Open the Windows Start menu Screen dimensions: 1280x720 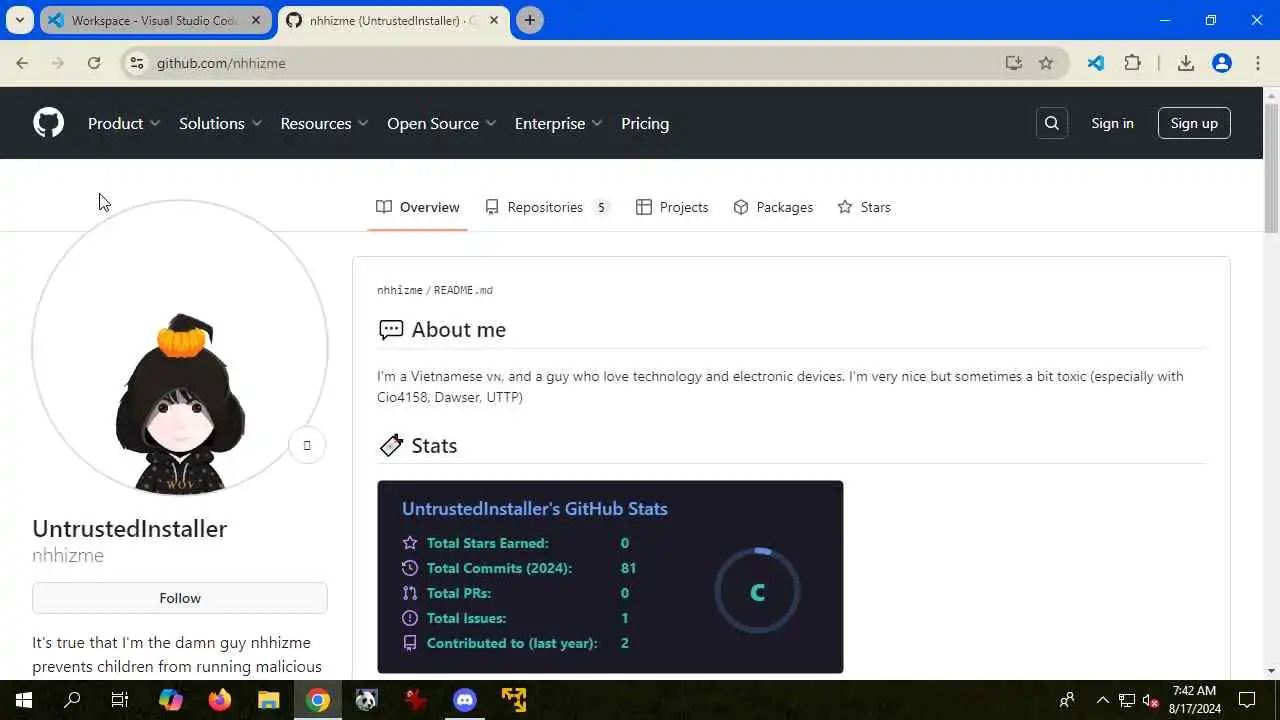click(x=24, y=700)
